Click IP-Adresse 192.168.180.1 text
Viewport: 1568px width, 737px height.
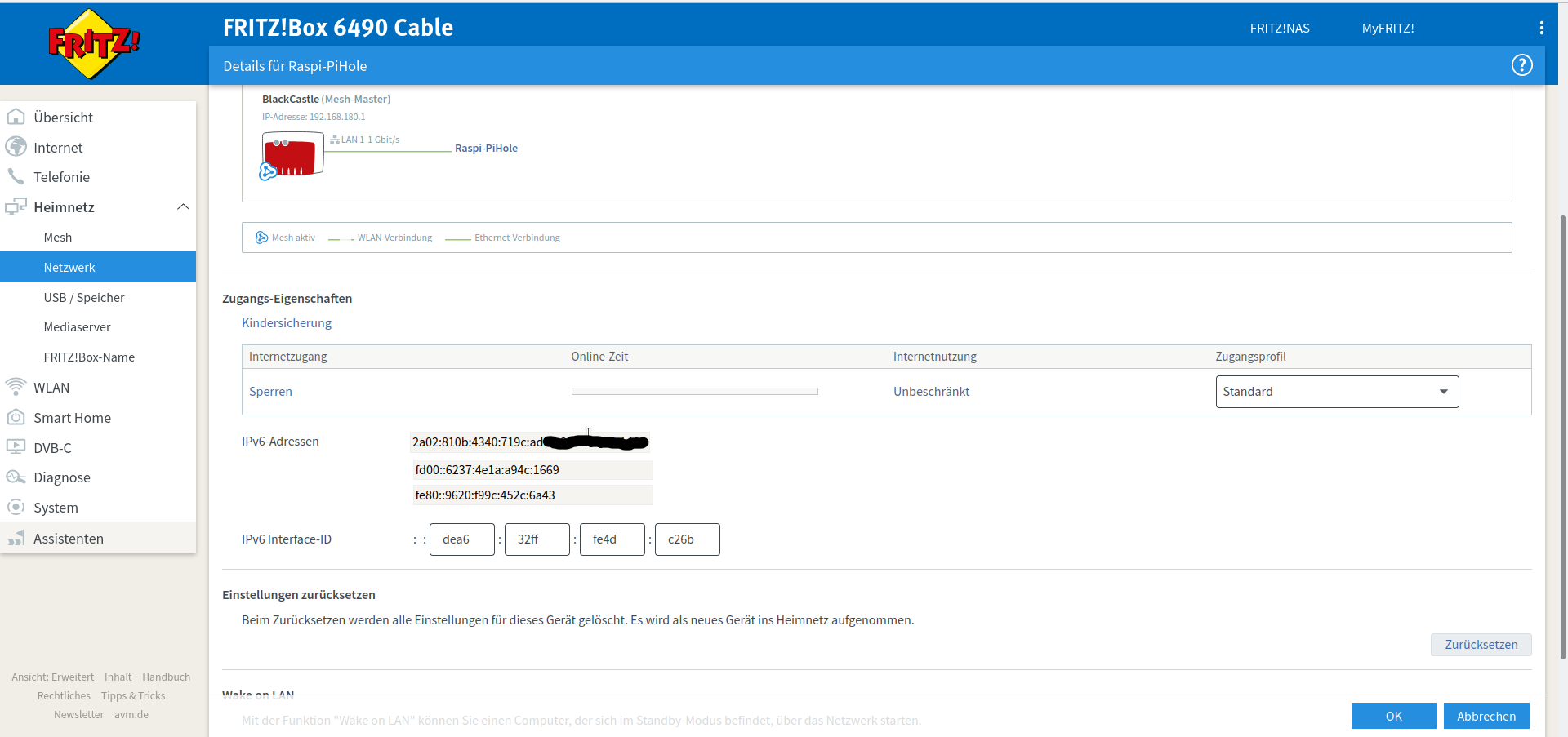(x=314, y=117)
